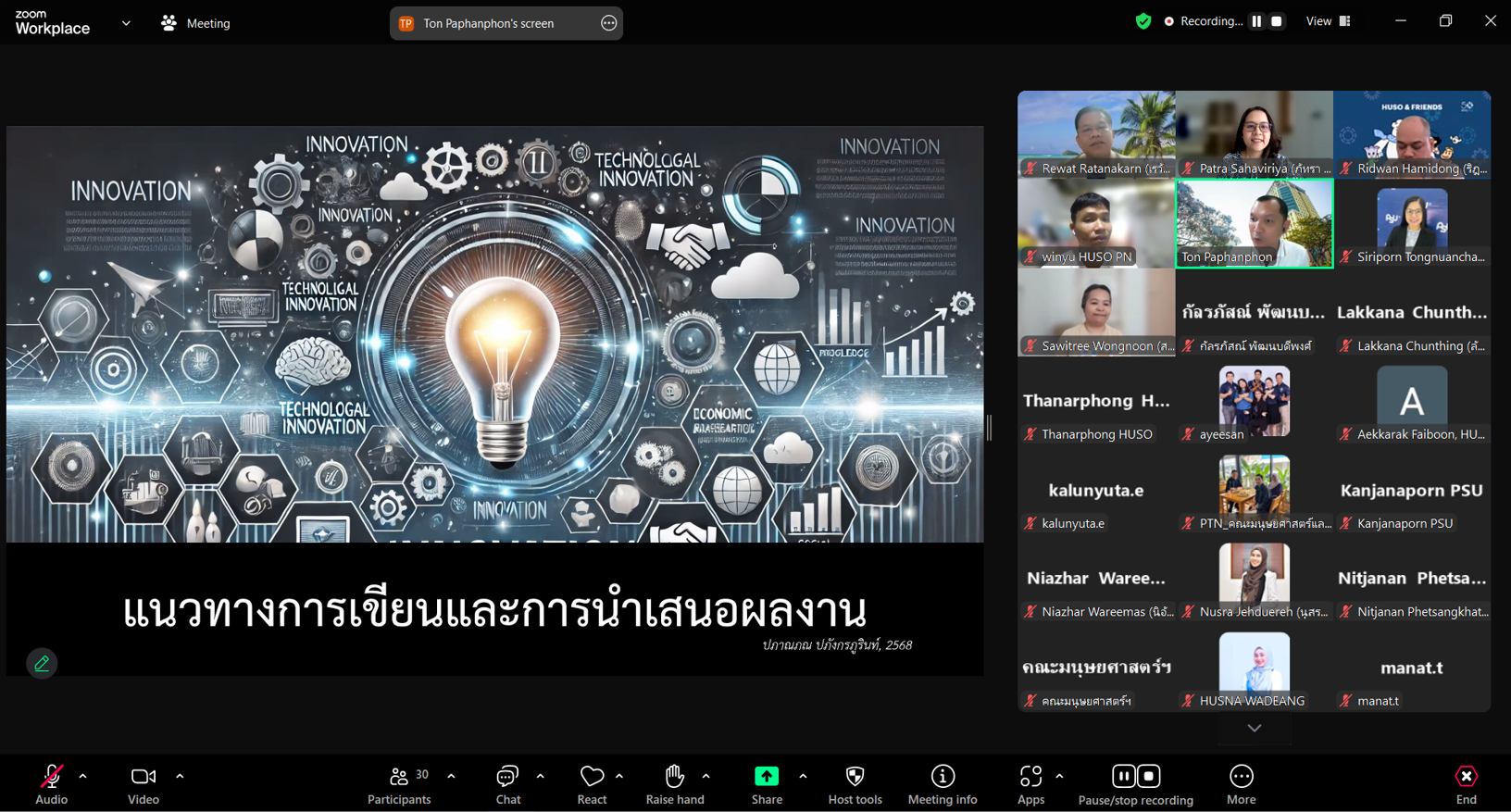The height and width of the screenshot is (812, 1511).
Task: Click the green encryption shield icon
Action: pyautogui.click(x=1143, y=21)
